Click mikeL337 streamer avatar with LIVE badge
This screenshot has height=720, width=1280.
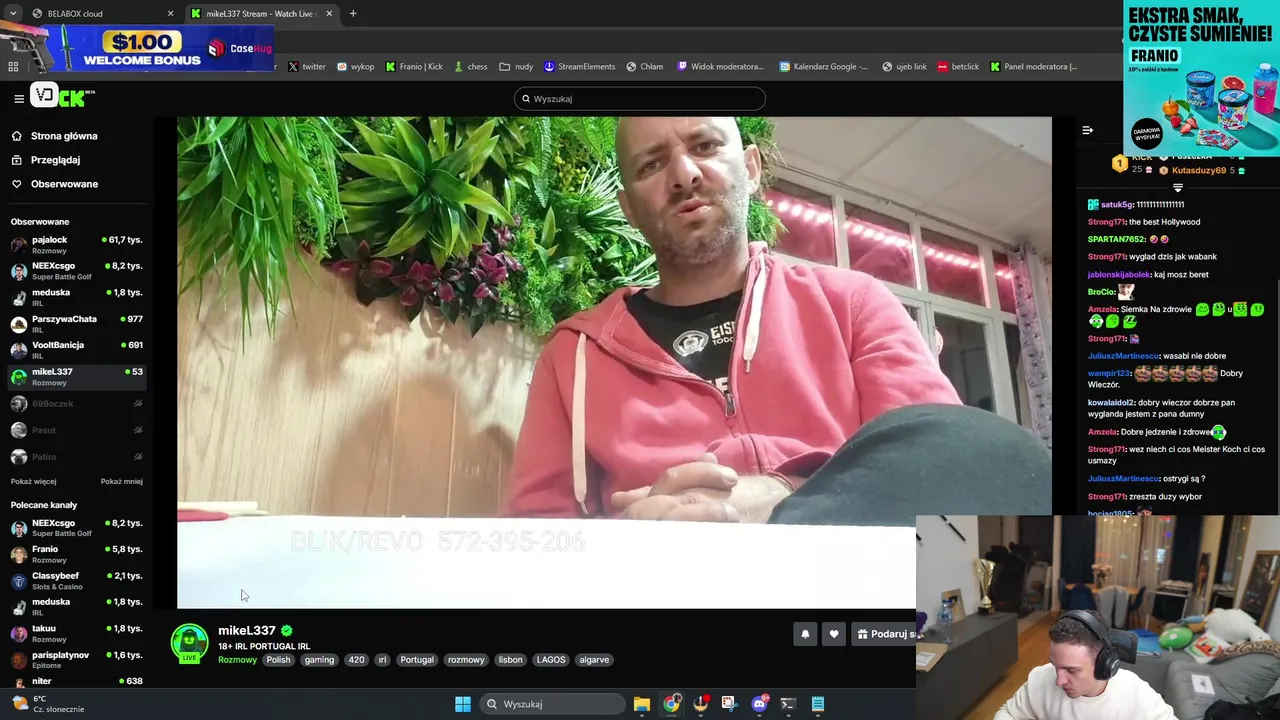click(x=189, y=644)
